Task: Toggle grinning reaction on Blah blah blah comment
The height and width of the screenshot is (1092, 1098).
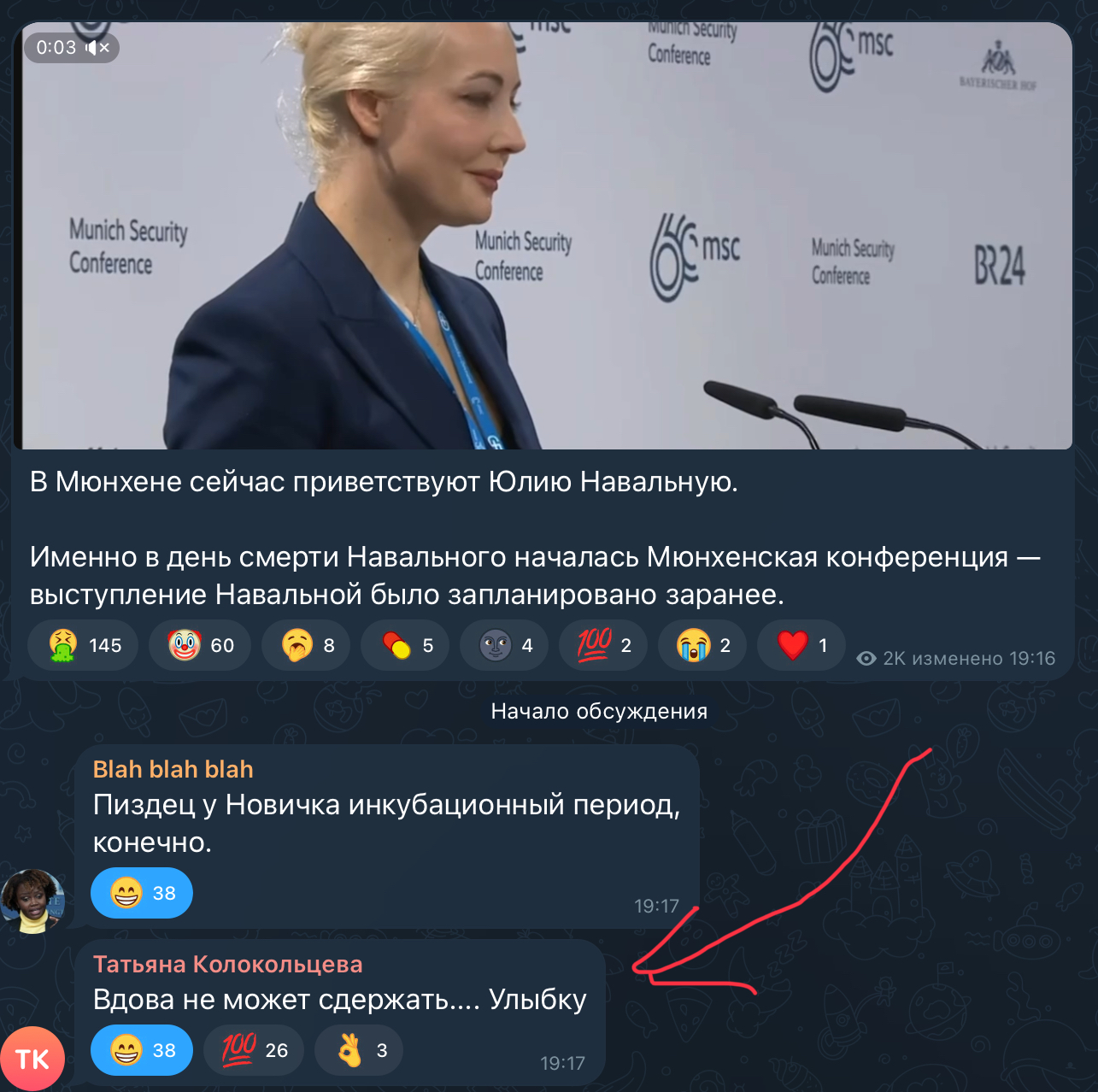Action: (142, 893)
